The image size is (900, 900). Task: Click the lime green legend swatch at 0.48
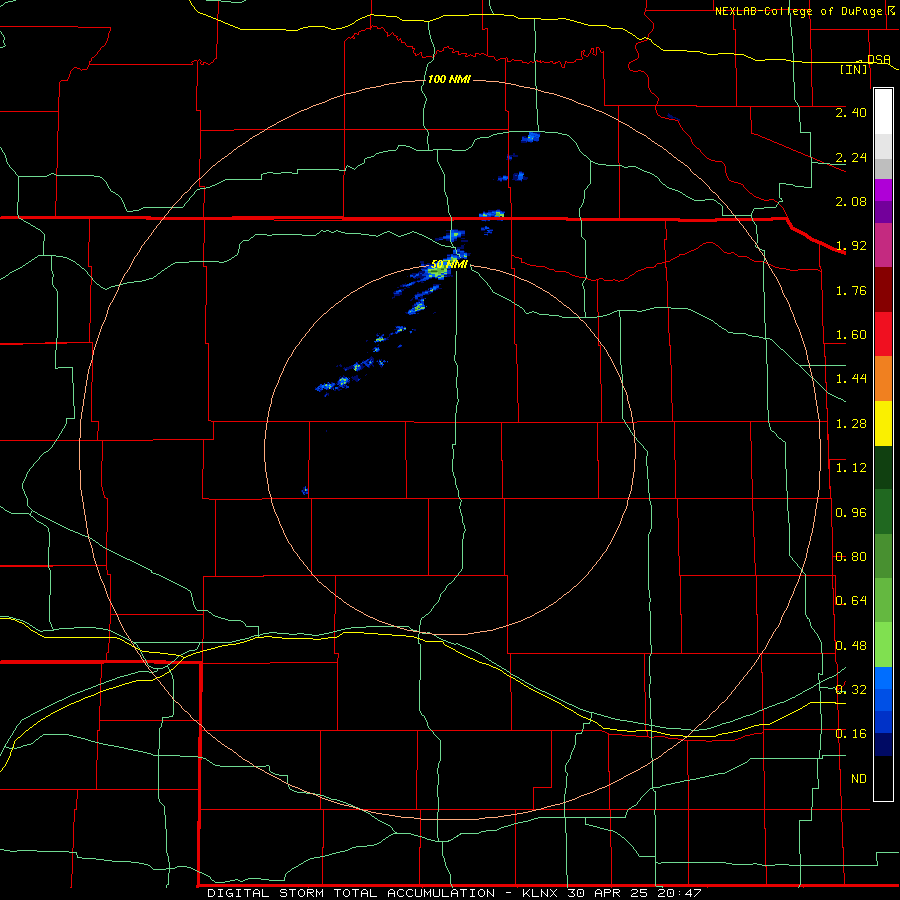(x=883, y=645)
